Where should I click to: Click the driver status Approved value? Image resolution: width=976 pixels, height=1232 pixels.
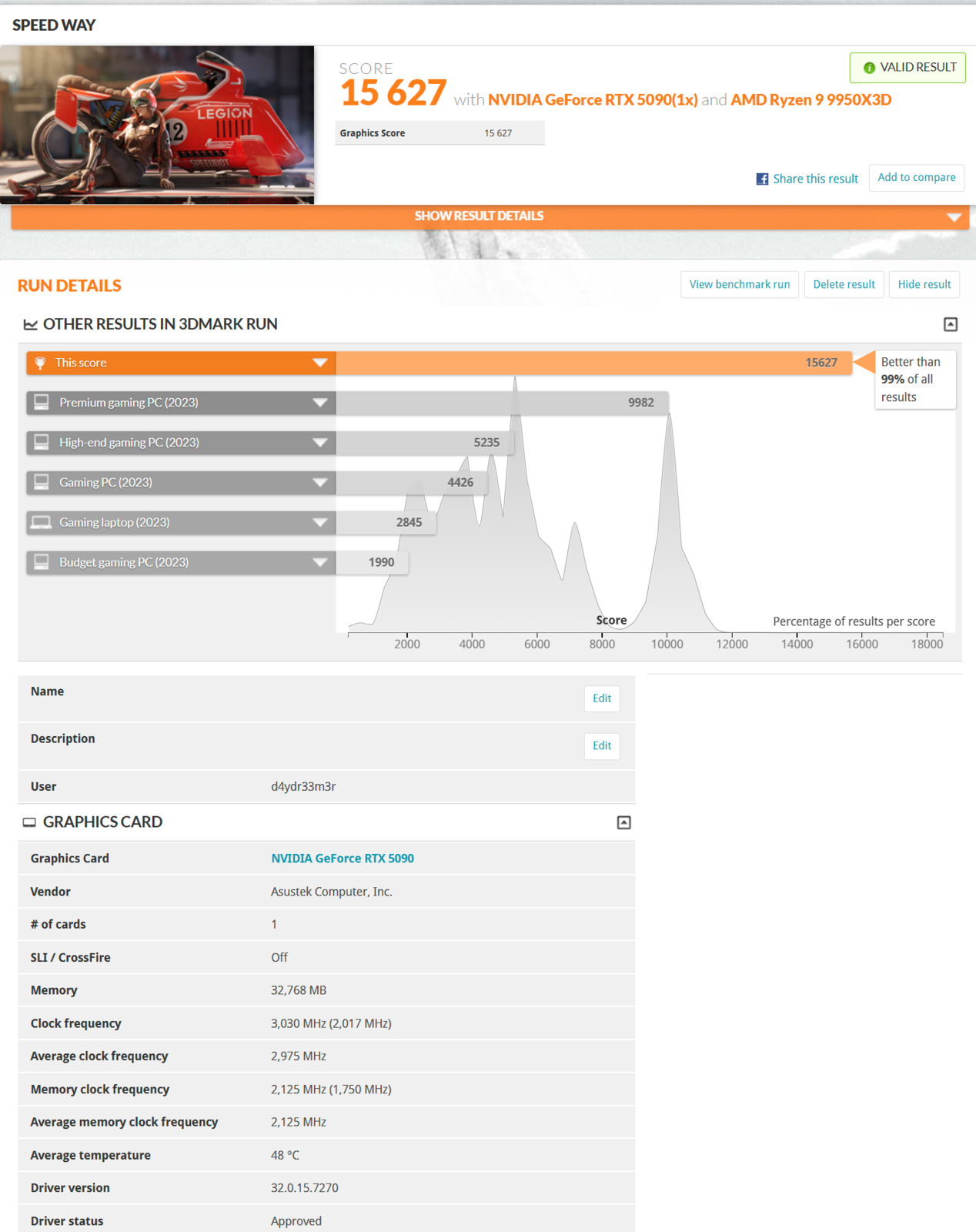(x=296, y=1220)
